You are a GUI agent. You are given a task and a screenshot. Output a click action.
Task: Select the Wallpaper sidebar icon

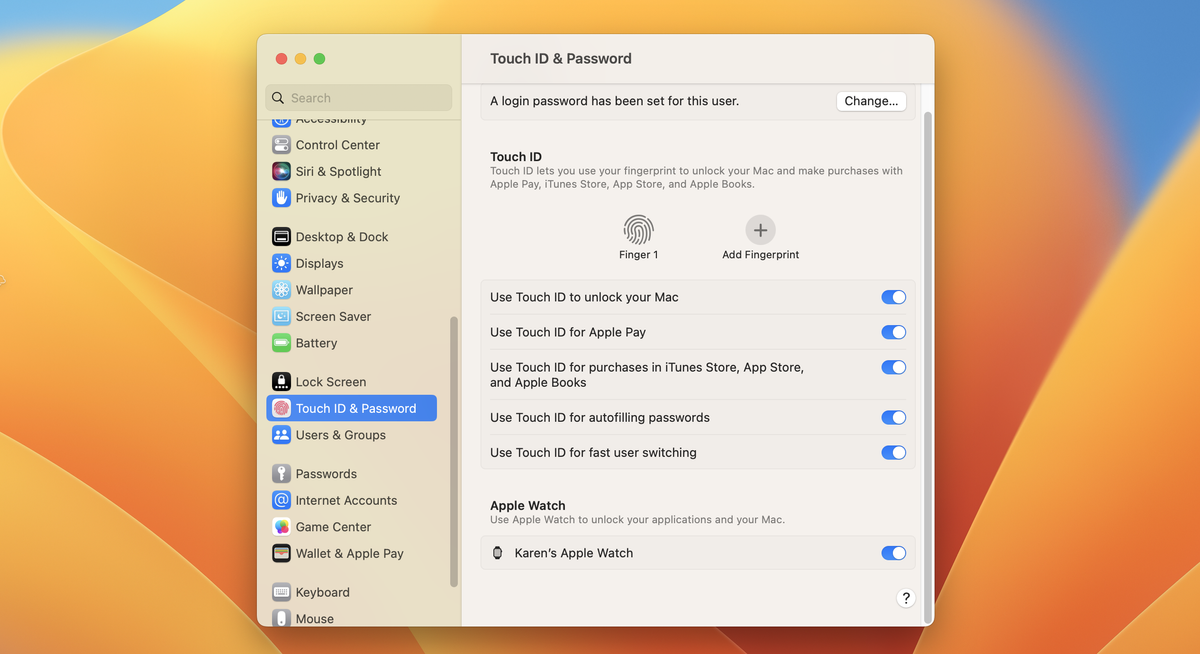point(281,290)
